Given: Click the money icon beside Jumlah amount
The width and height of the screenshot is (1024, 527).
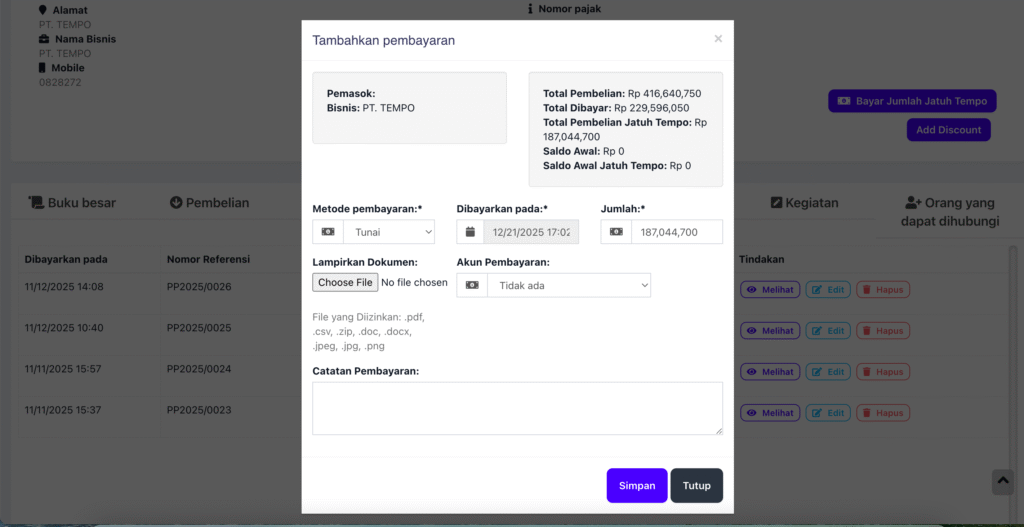Looking at the screenshot, I should tap(616, 232).
